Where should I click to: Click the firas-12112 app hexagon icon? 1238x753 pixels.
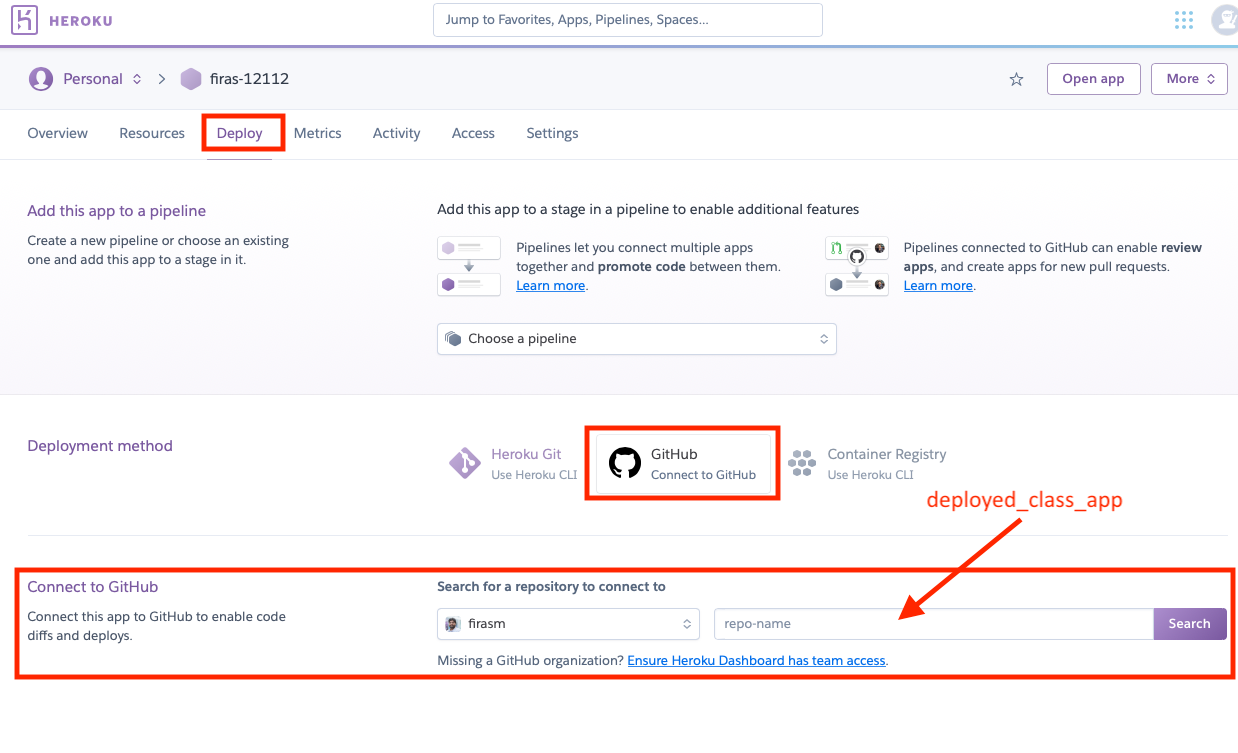[x=191, y=79]
